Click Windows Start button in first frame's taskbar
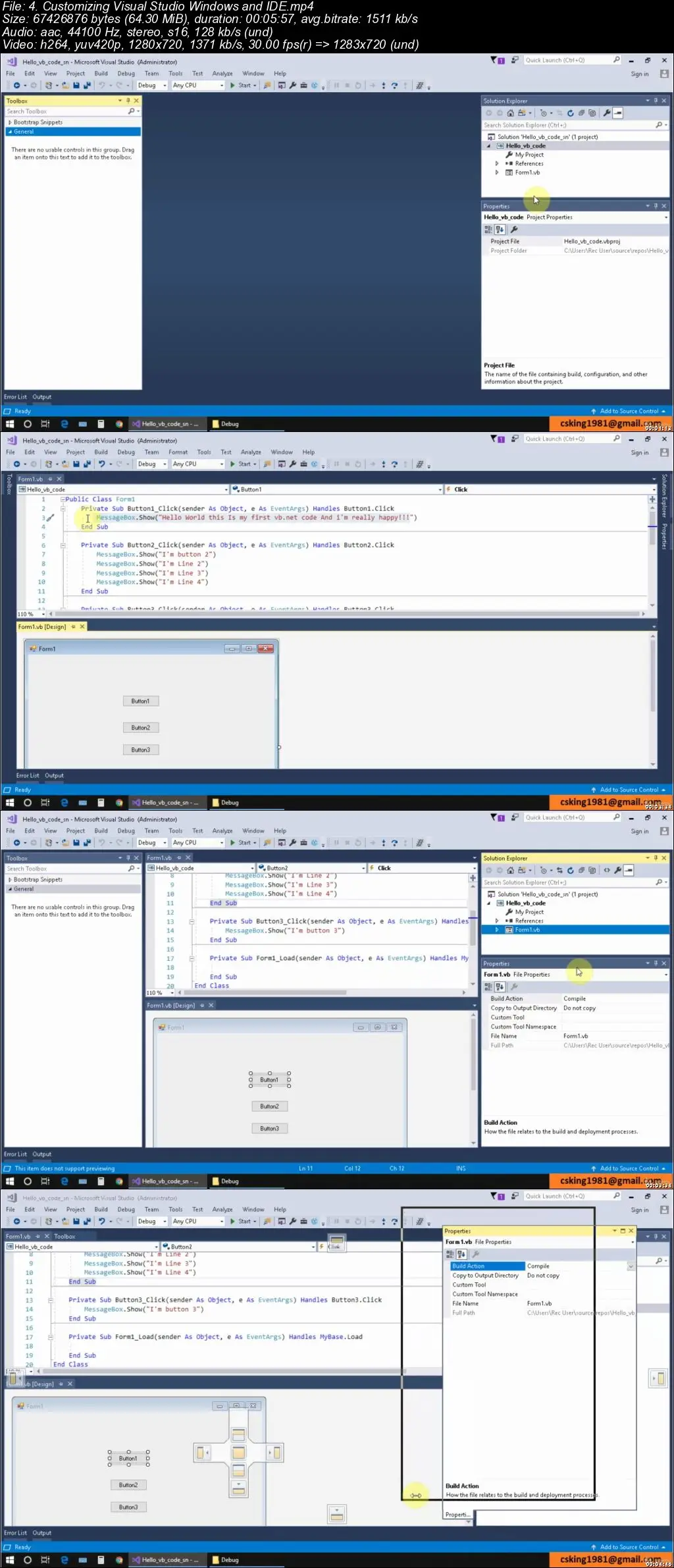Image resolution: width=674 pixels, height=1568 pixels. coord(10,424)
